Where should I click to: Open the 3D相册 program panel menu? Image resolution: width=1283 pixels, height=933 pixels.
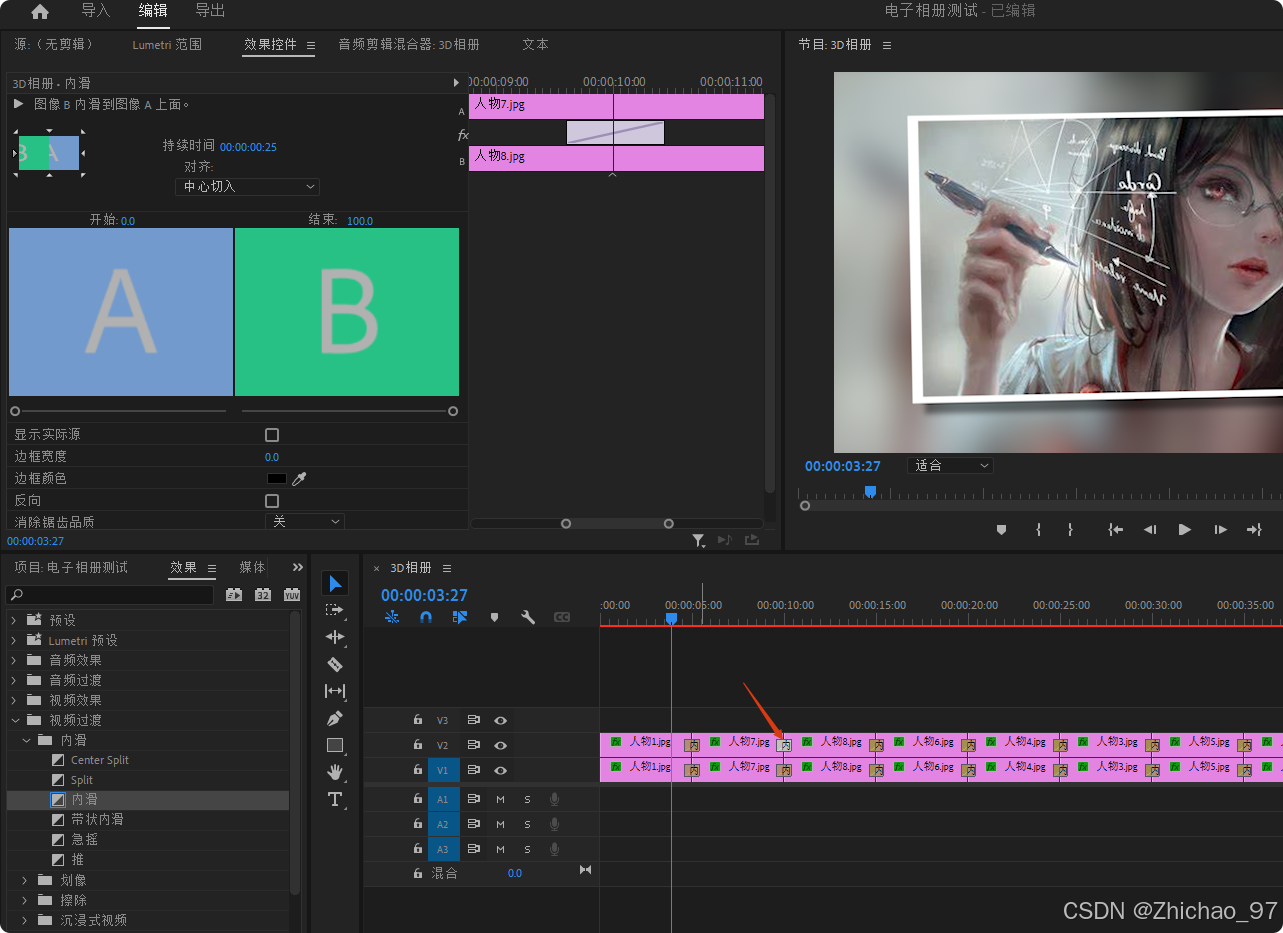[886, 45]
